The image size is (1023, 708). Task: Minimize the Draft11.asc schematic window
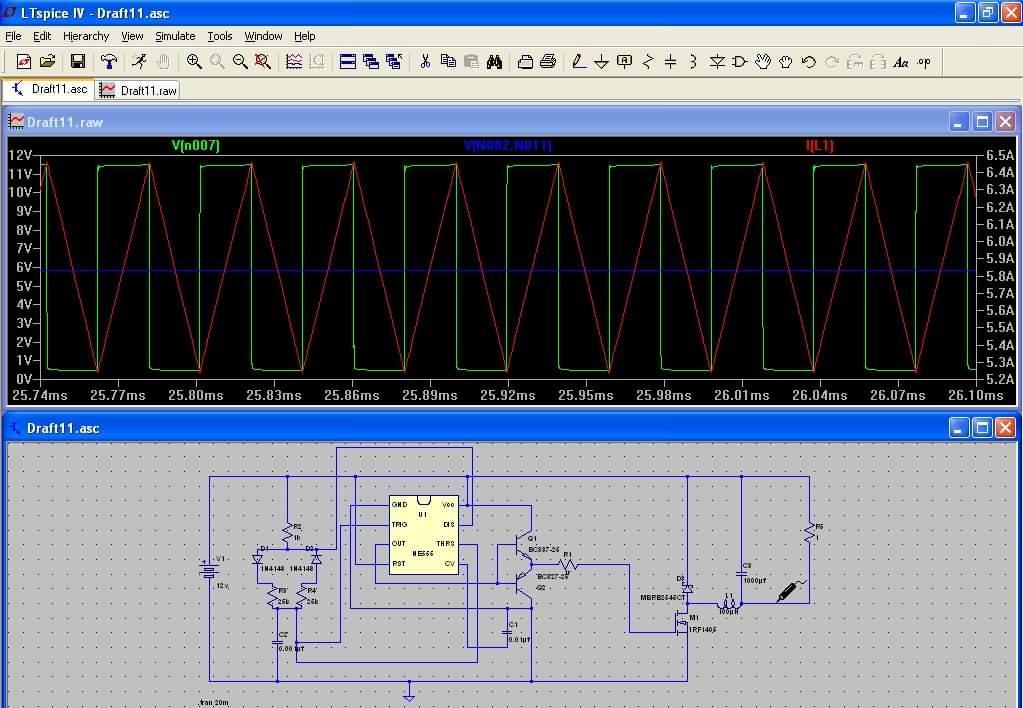(958, 427)
